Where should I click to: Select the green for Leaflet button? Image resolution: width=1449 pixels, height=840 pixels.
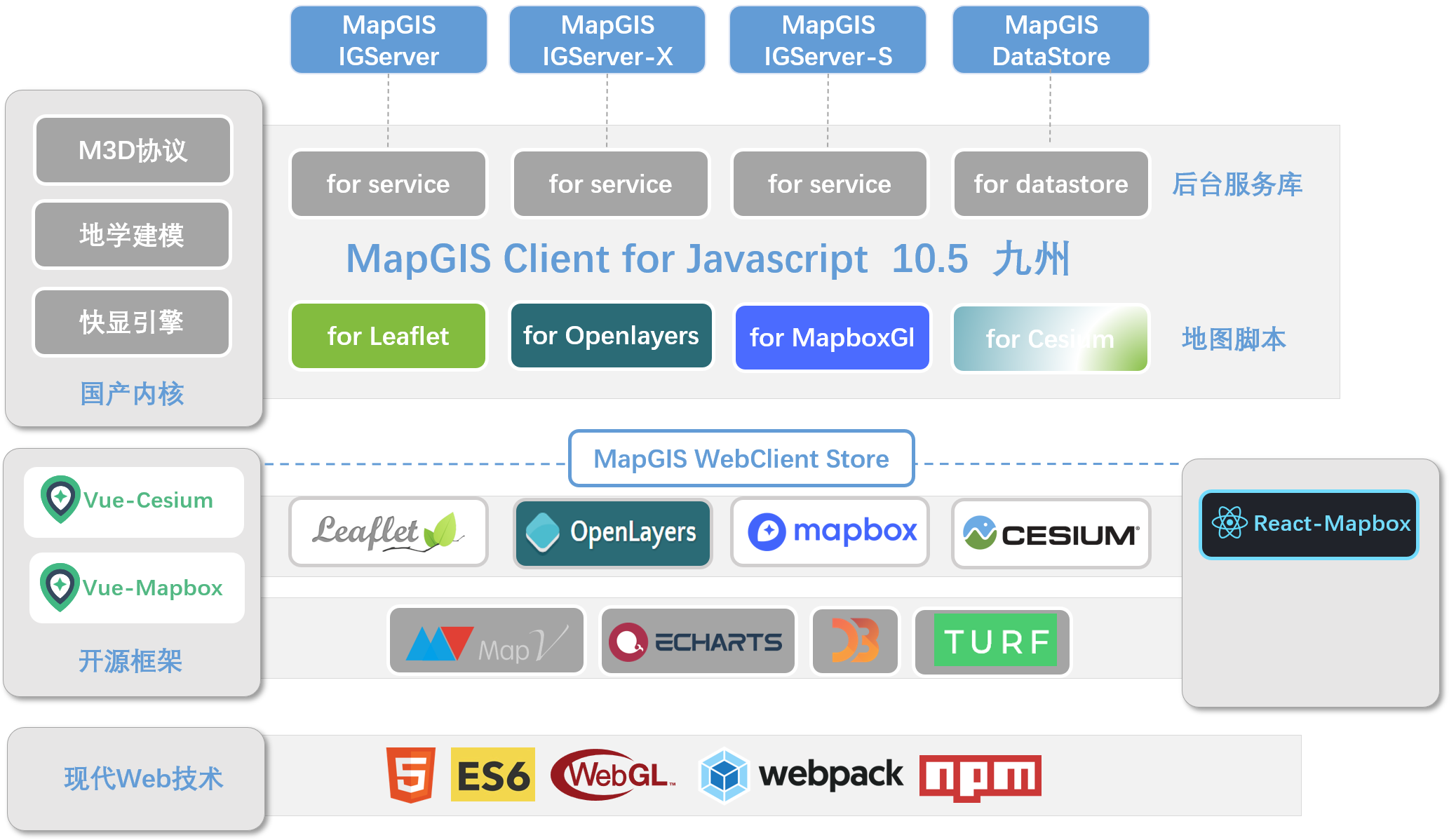tap(388, 336)
